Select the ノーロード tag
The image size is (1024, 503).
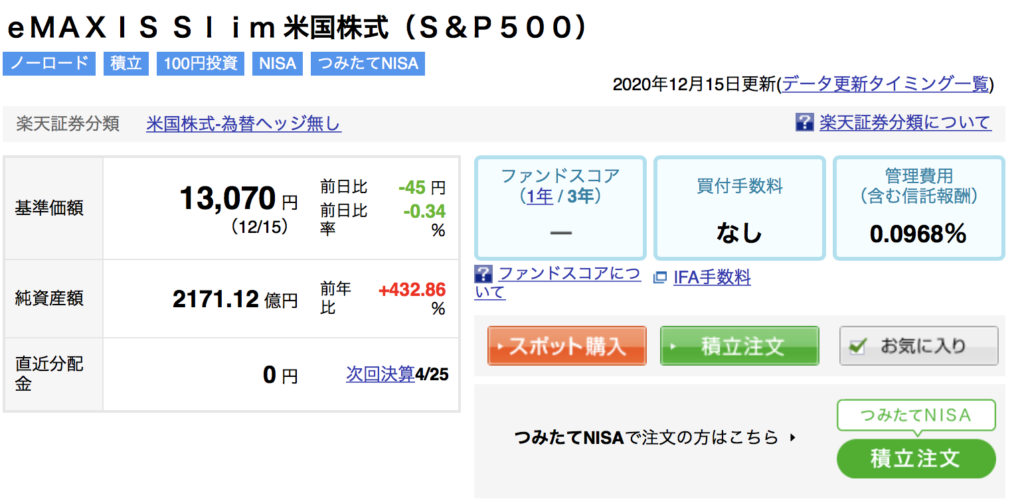coord(49,64)
